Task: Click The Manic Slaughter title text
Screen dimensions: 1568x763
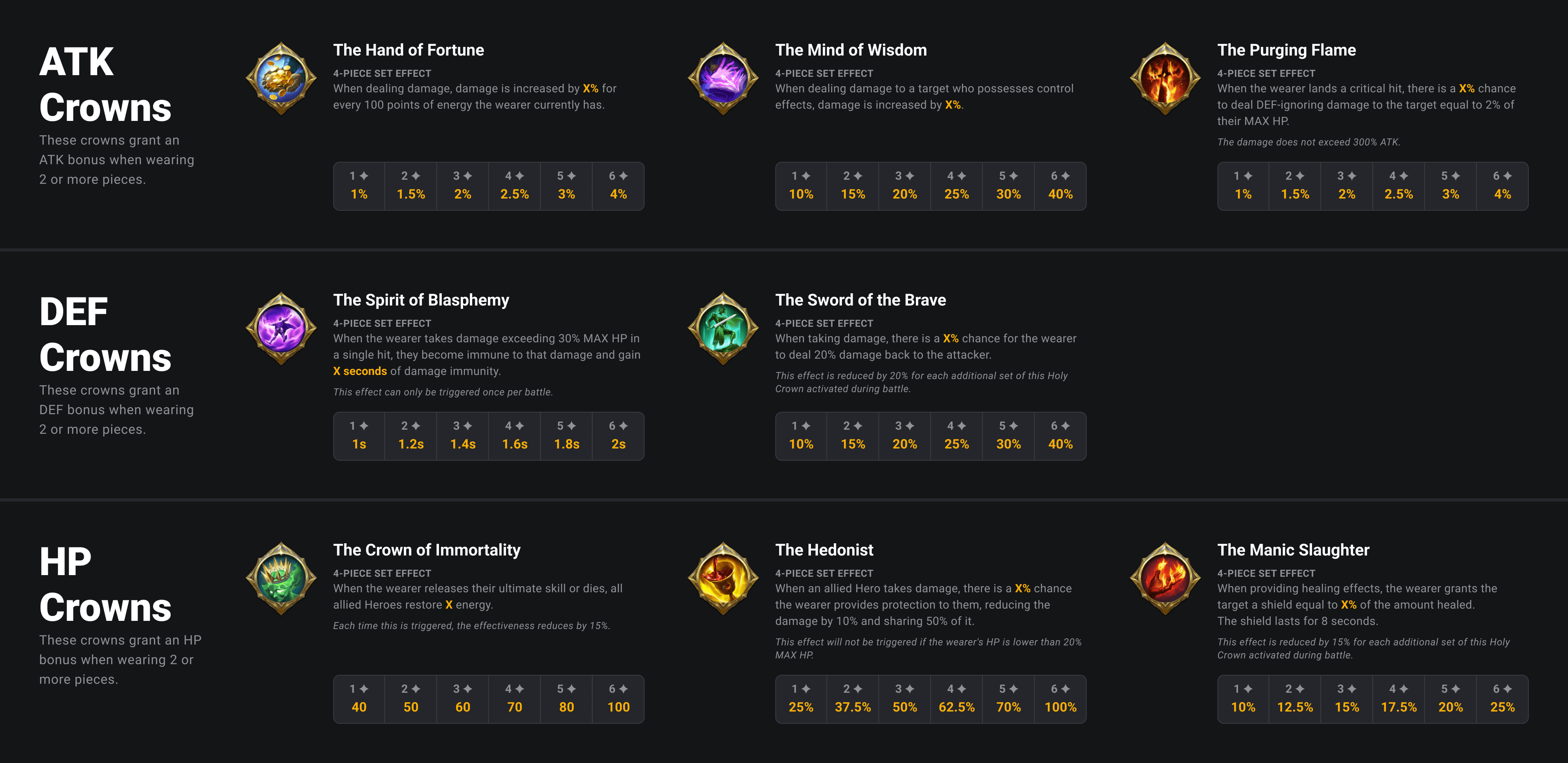Action: 1293,550
